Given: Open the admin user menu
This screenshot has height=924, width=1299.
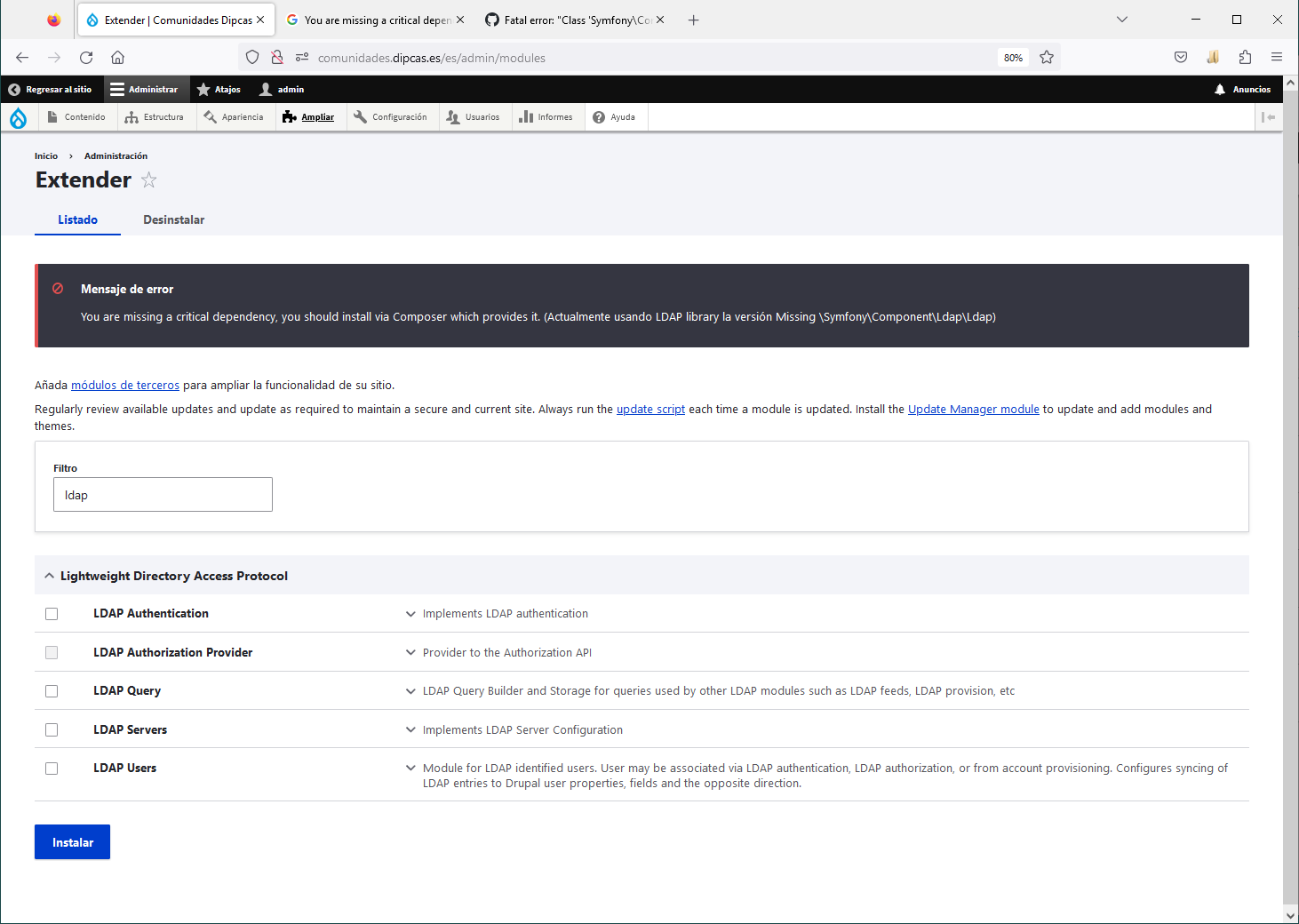Looking at the screenshot, I should 282,90.
